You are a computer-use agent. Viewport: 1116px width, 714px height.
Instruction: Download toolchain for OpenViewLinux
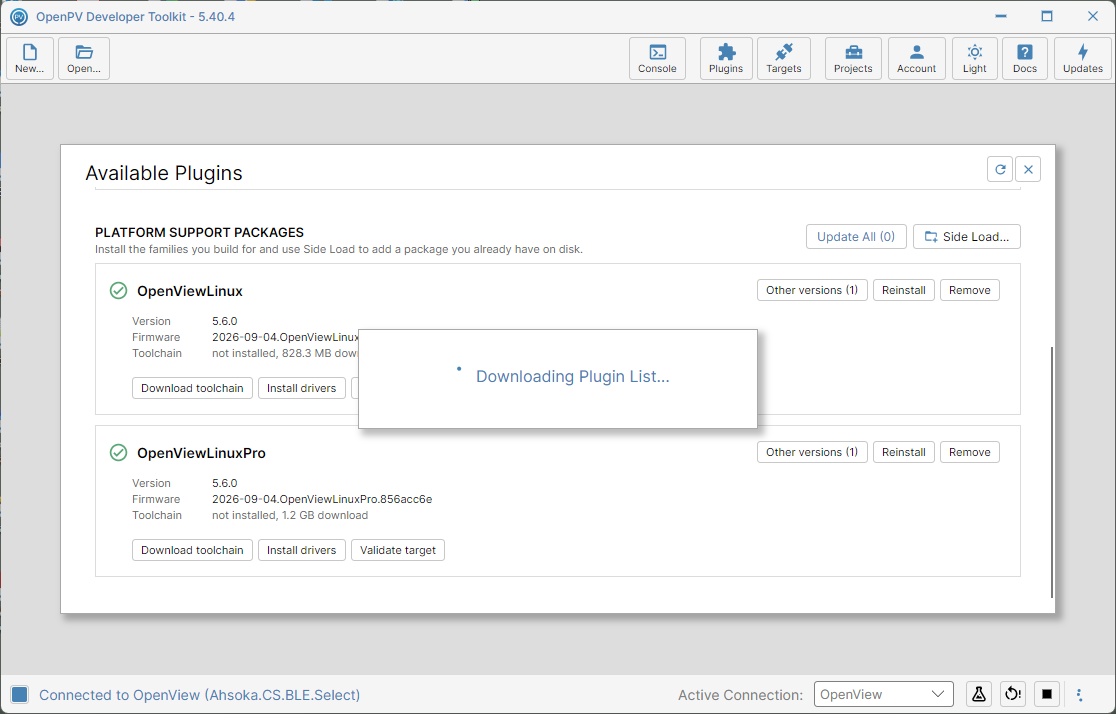[x=192, y=388]
